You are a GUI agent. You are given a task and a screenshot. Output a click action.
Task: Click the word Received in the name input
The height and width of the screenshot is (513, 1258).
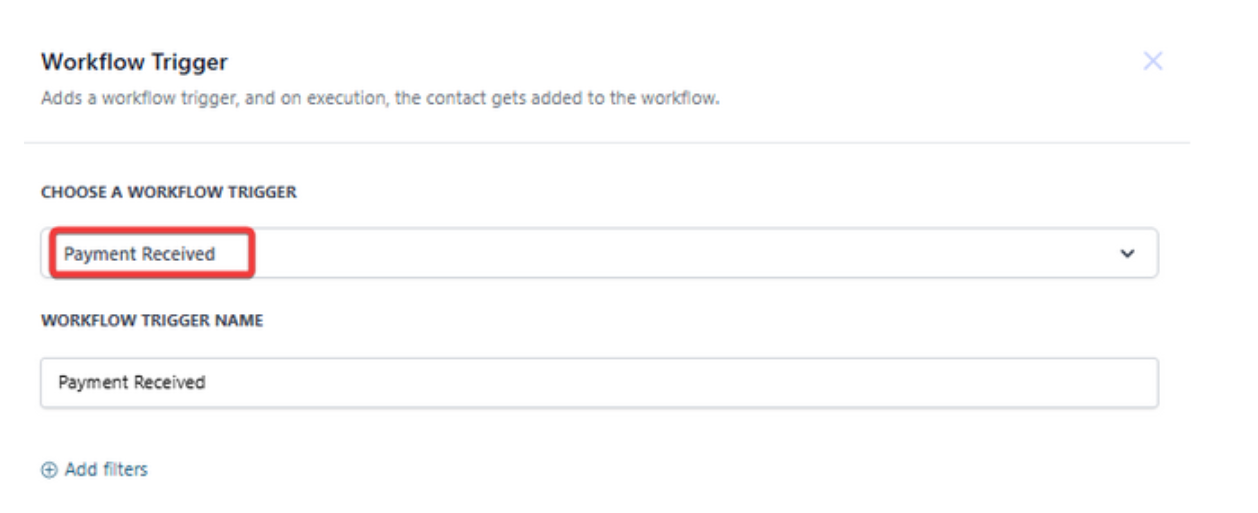170,382
